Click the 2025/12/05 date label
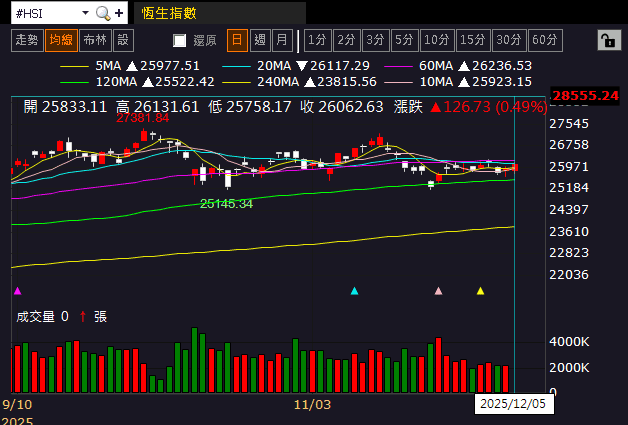628x425 pixels. coord(510,405)
